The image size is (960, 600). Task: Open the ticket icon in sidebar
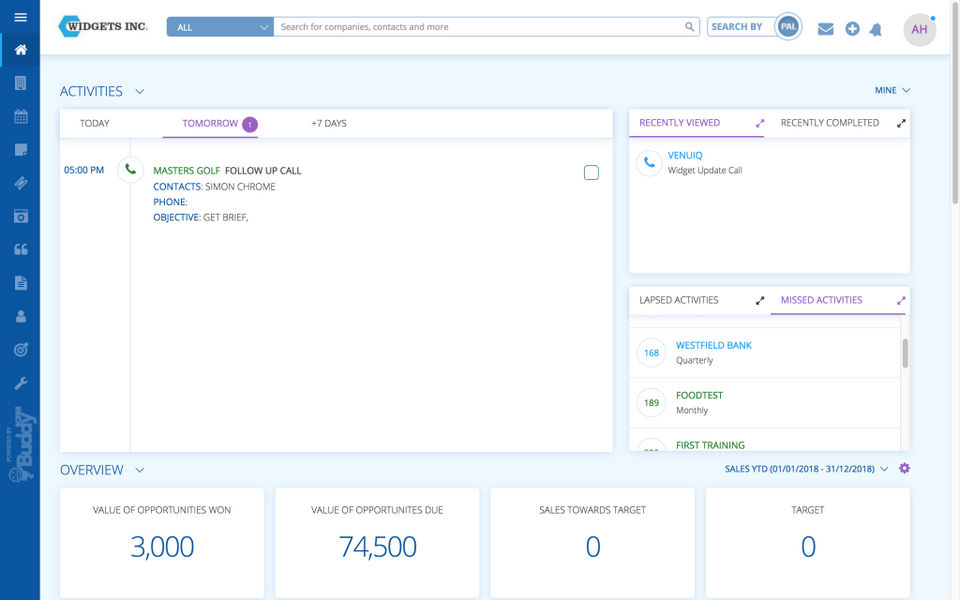(x=21, y=182)
